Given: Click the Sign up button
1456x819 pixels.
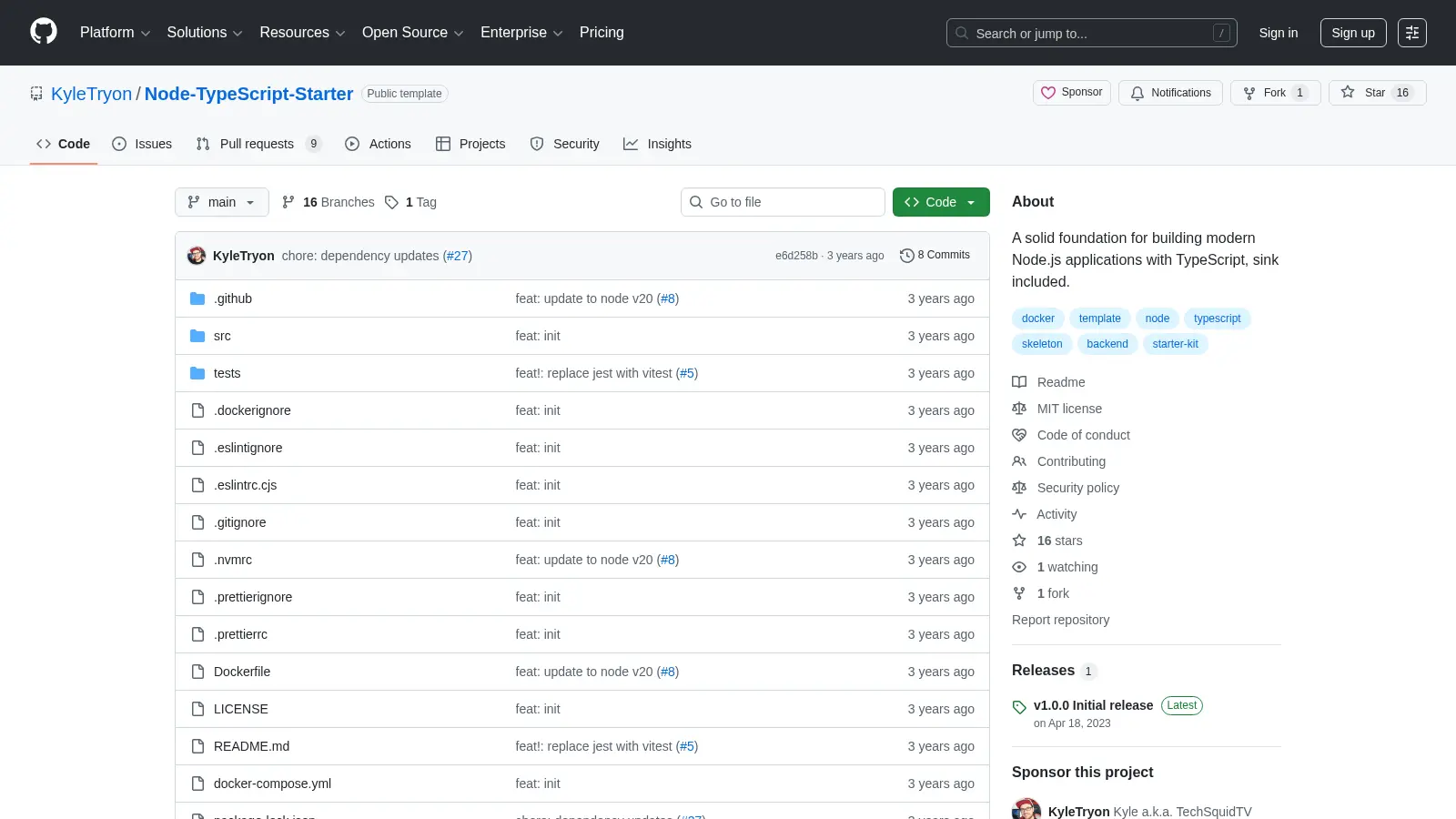Looking at the screenshot, I should (x=1353, y=33).
